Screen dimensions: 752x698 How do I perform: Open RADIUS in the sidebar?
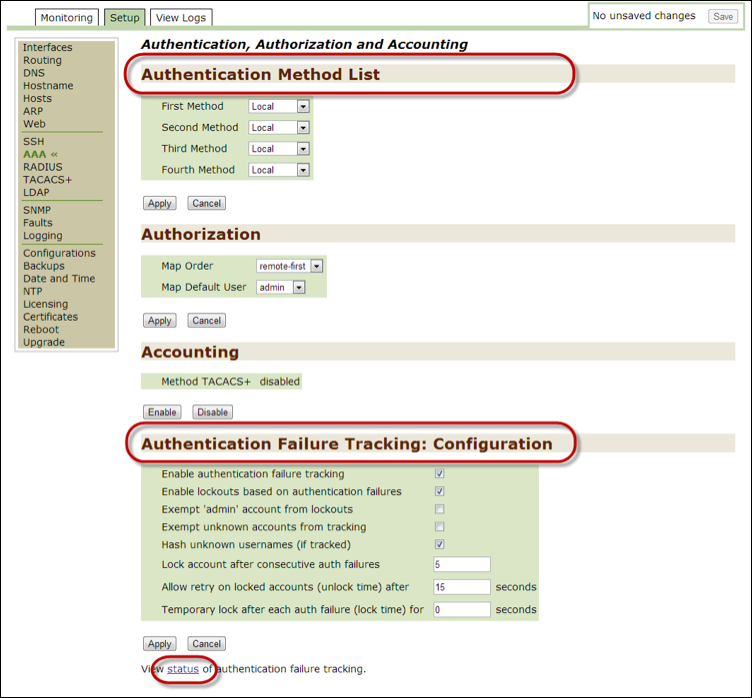coord(42,167)
